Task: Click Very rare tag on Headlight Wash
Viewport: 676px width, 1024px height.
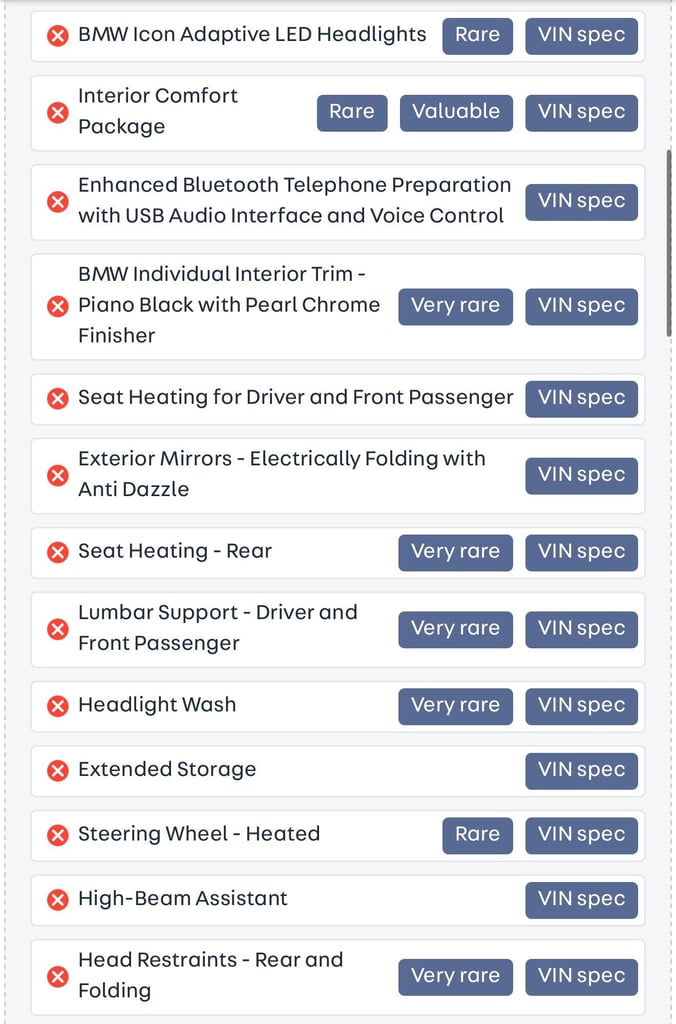Action: coord(455,705)
